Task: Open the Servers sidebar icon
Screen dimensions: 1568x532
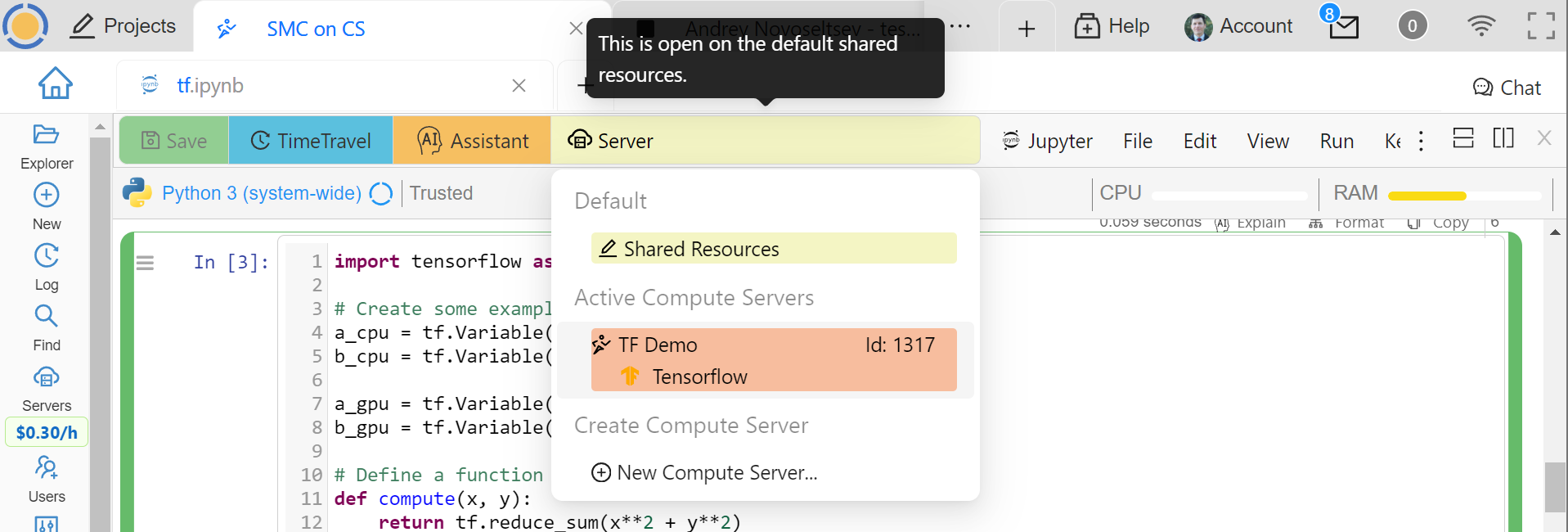Action: tap(46, 377)
